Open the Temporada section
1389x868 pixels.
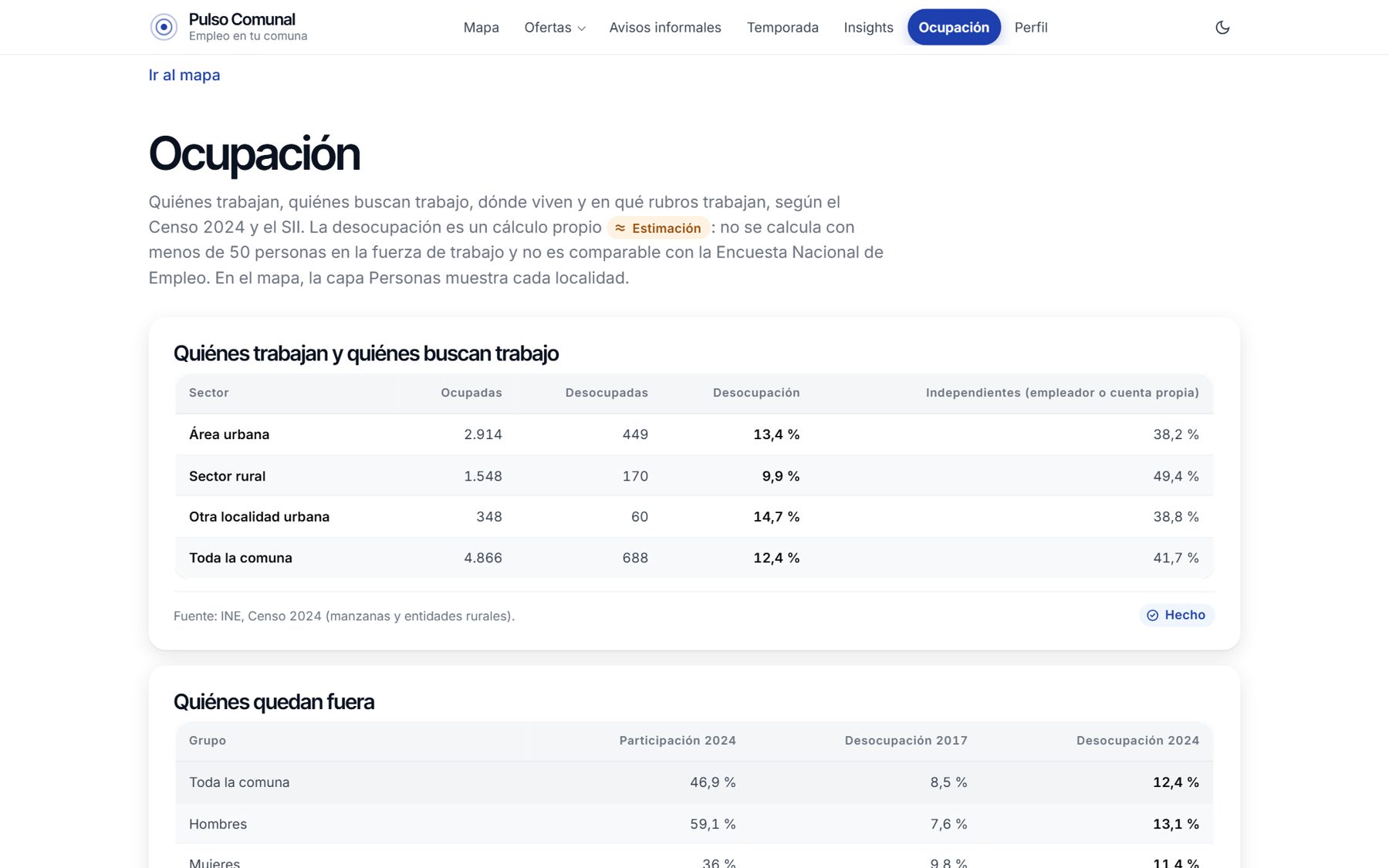pos(782,27)
